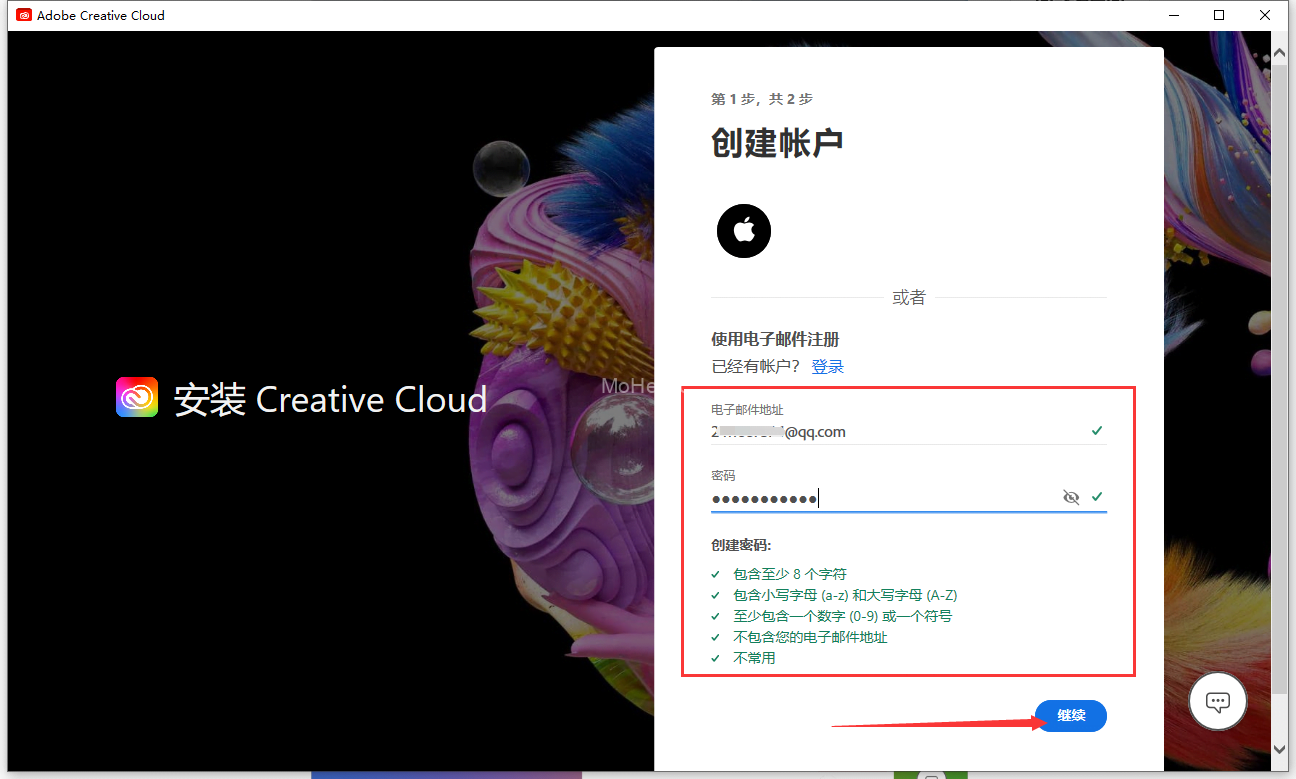The height and width of the screenshot is (779, 1296).
Task: Open the chat support bubble
Action: pyautogui.click(x=1217, y=701)
